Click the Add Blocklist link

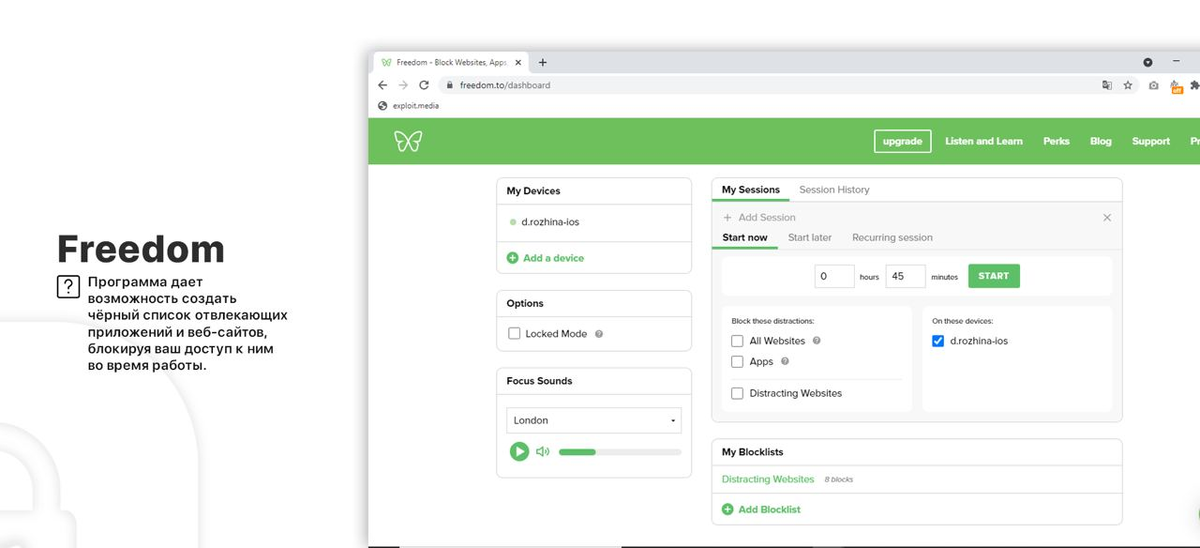coord(769,510)
